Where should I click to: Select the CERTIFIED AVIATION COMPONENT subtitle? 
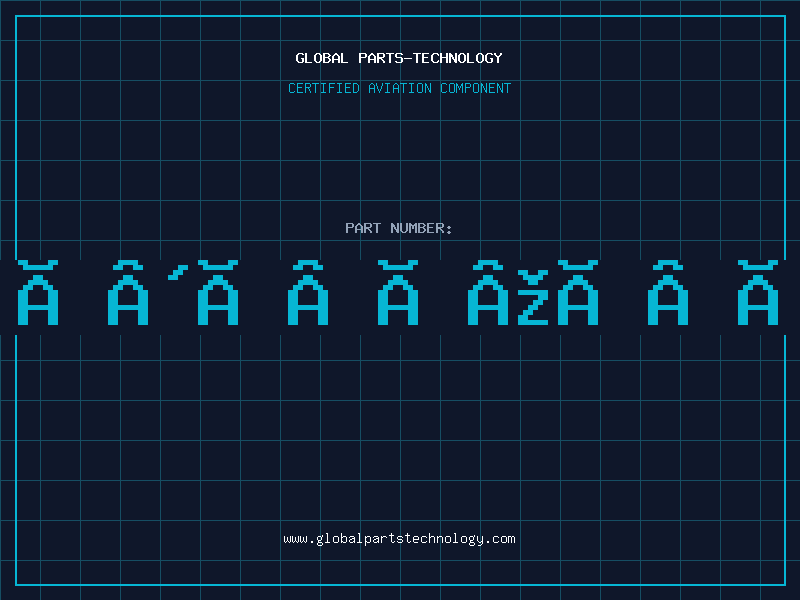(399, 88)
